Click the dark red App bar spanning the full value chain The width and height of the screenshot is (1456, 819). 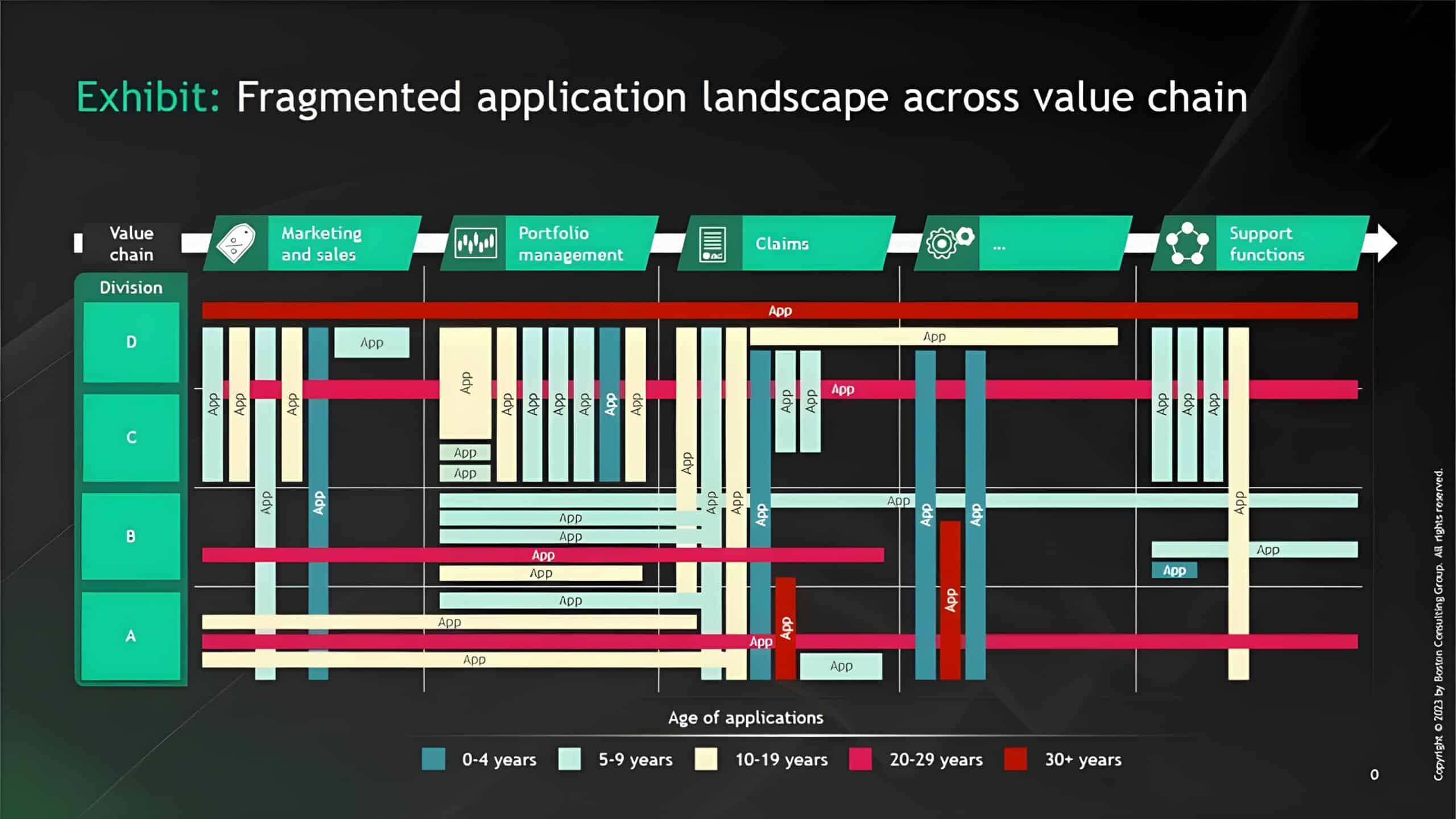click(780, 311)
